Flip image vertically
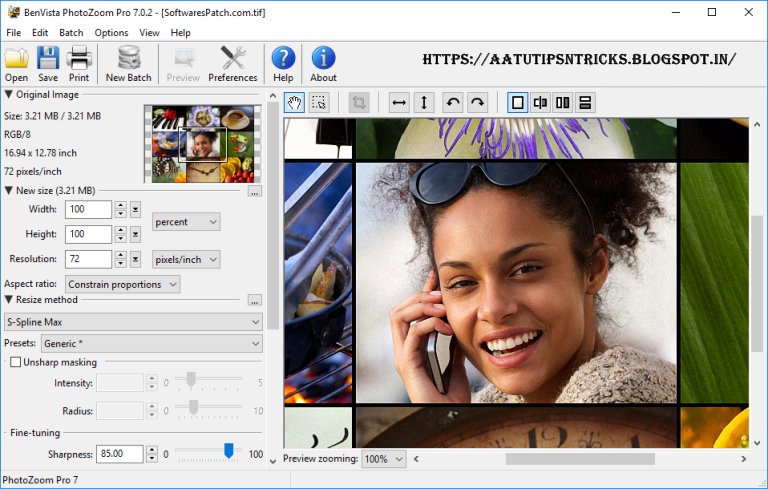 [424, 102]
